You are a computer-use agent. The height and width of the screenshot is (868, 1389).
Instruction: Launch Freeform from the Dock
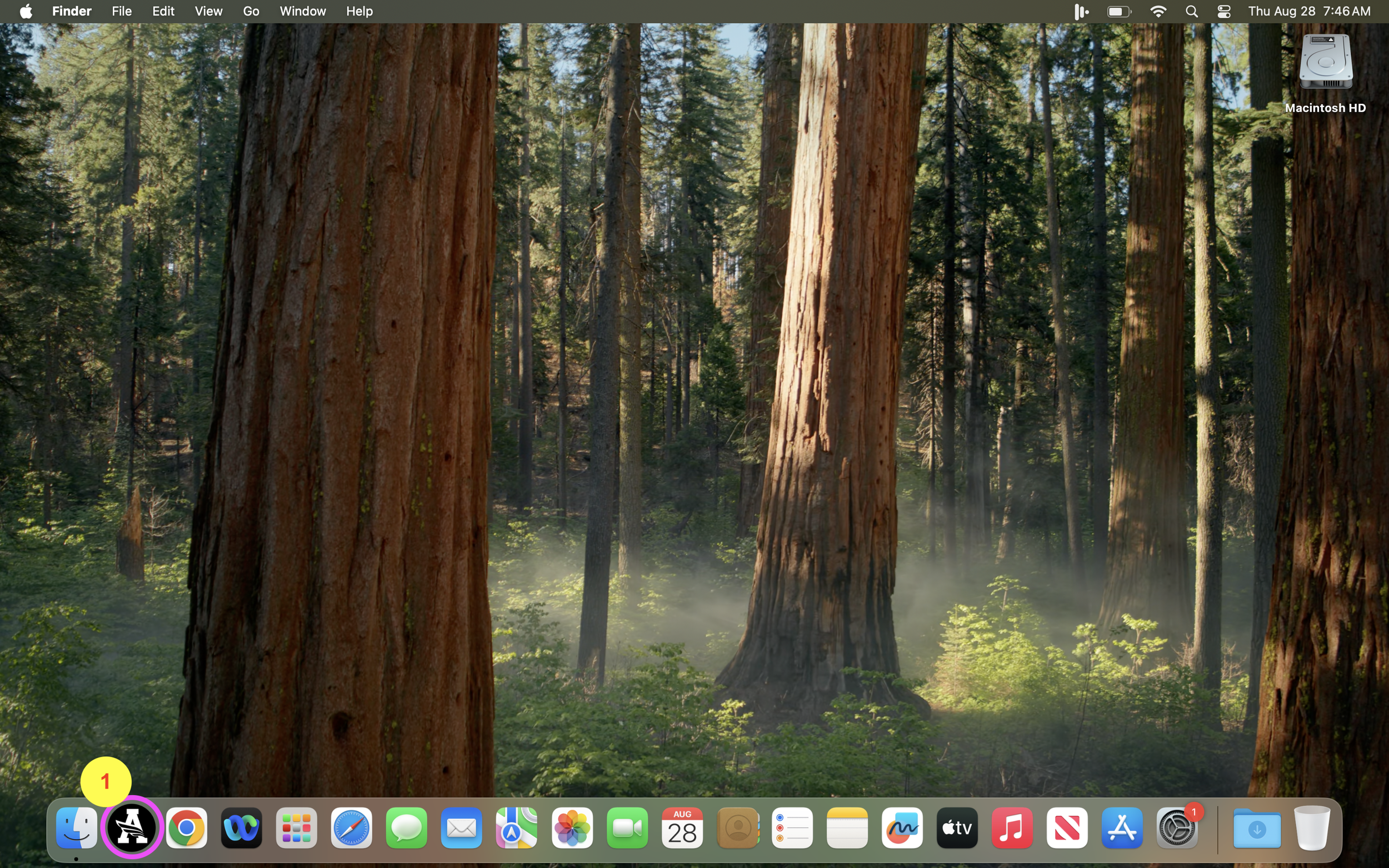point(902,828)
